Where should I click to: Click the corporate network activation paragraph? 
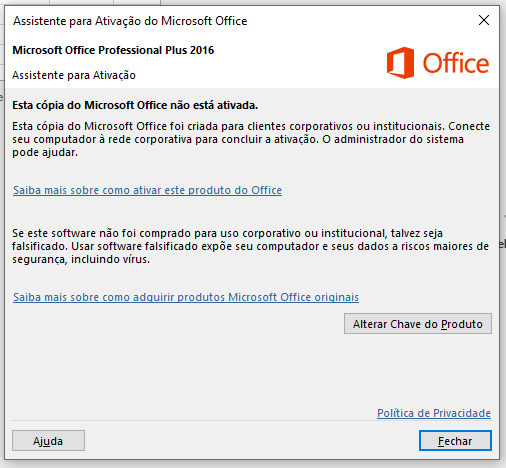(251, 139)
